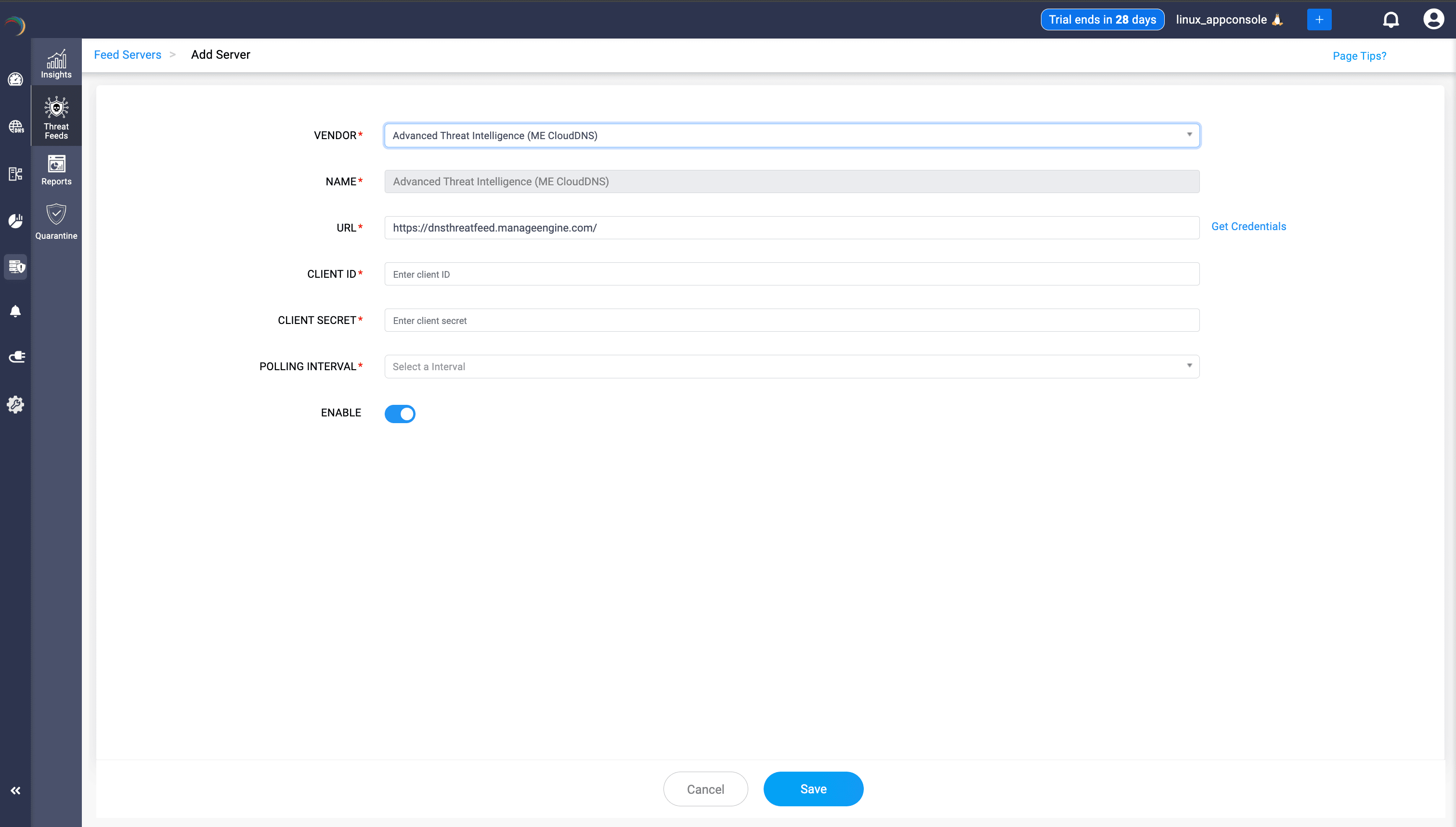Open notifications bell in the top bar

(x=1391, y=19)
